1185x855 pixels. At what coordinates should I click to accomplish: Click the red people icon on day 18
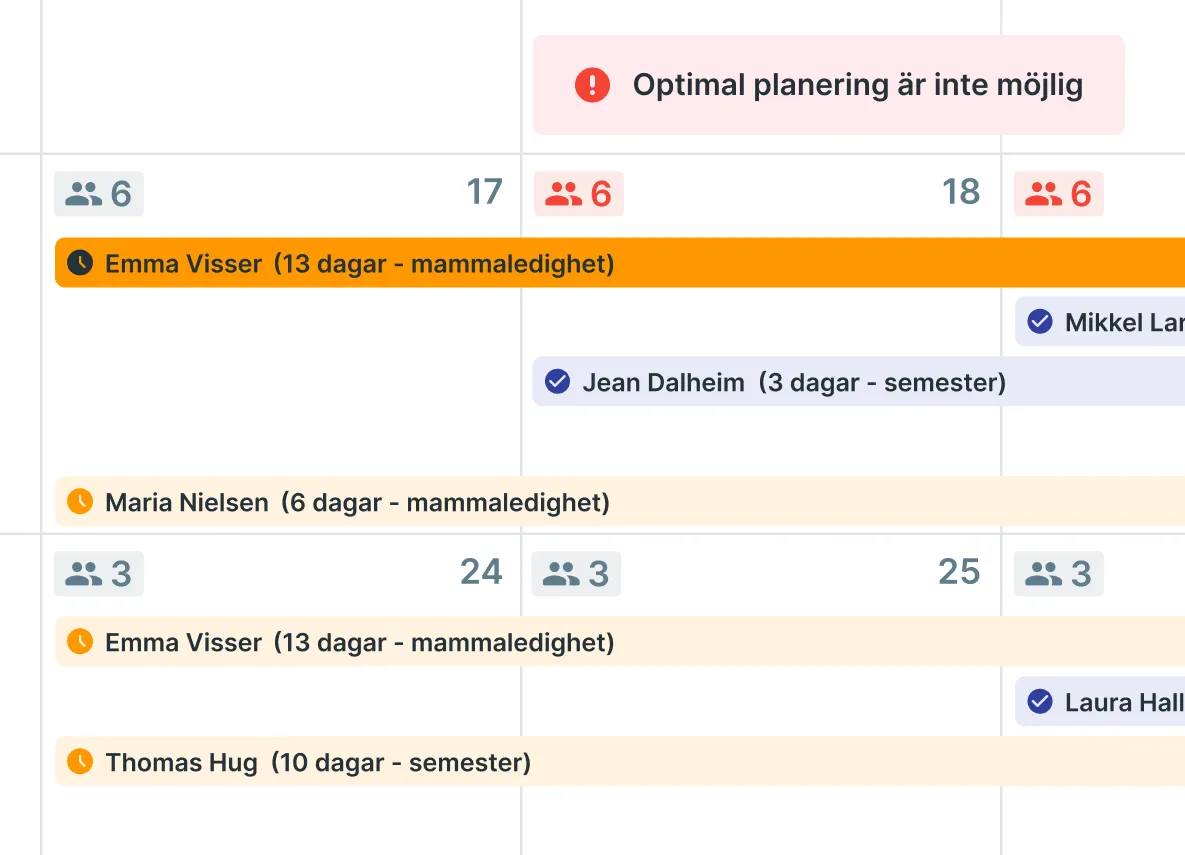(564, 194)
